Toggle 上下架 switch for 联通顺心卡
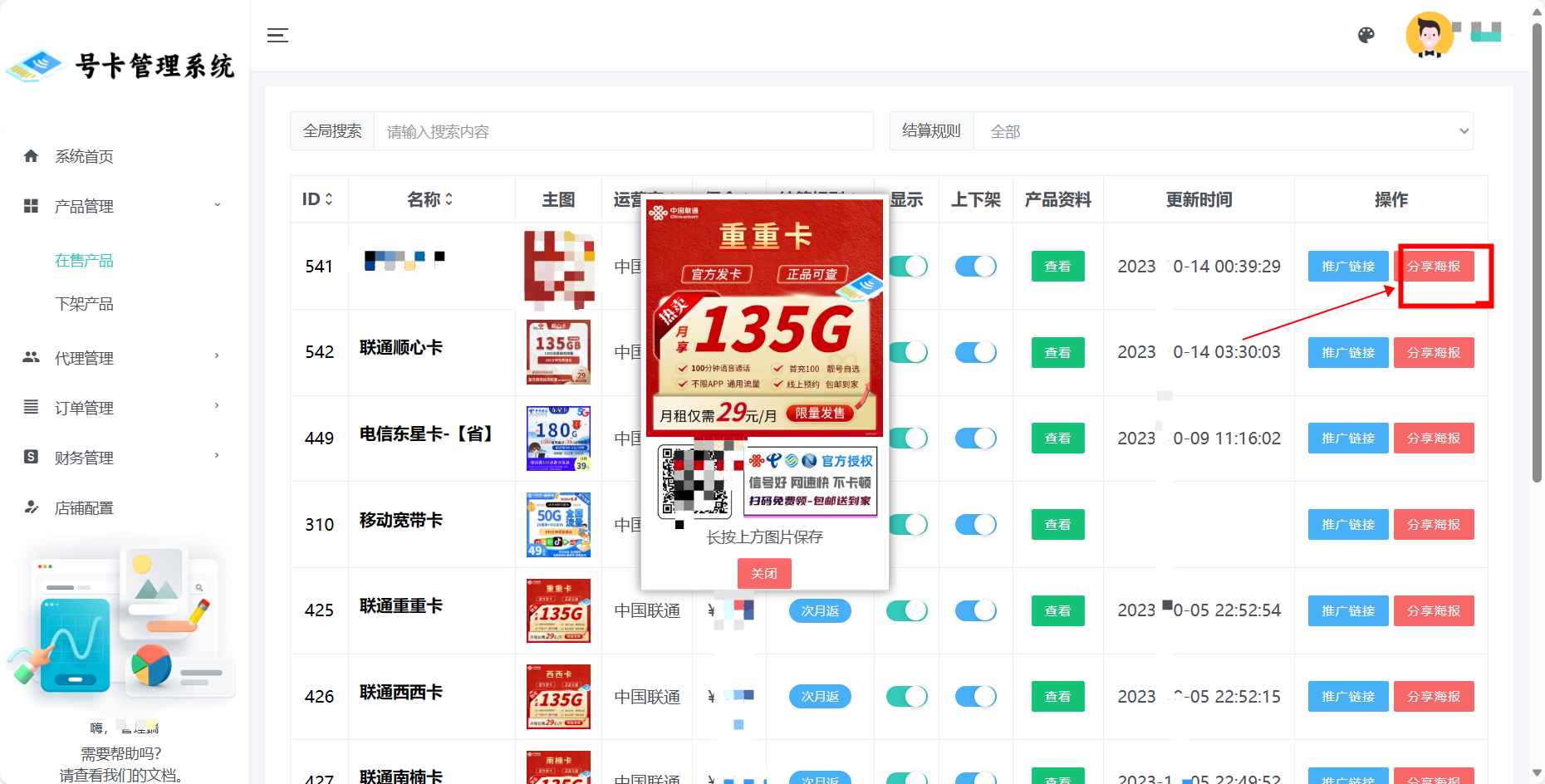Viewport: 1545px width, 784px height. point(975,352)
